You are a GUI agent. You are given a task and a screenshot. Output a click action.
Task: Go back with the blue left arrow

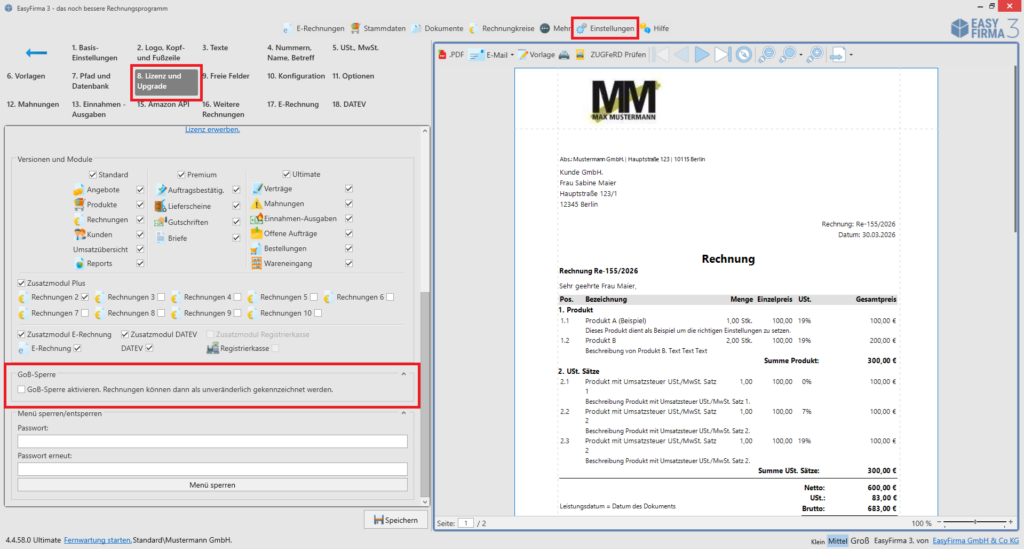[x=37, y=52]
